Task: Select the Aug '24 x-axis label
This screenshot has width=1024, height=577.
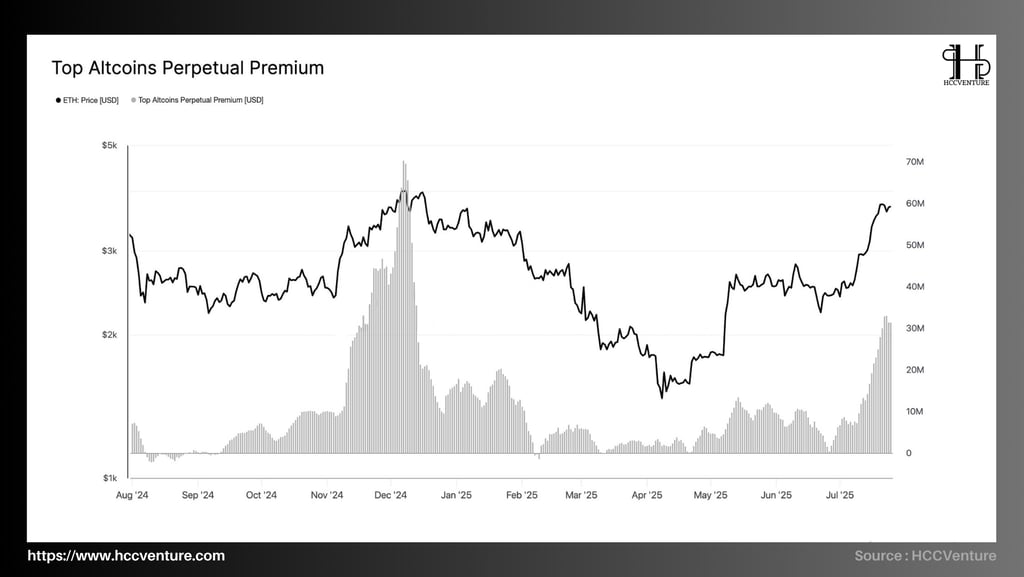Action: pyautogui.click(x=132, y=495)
